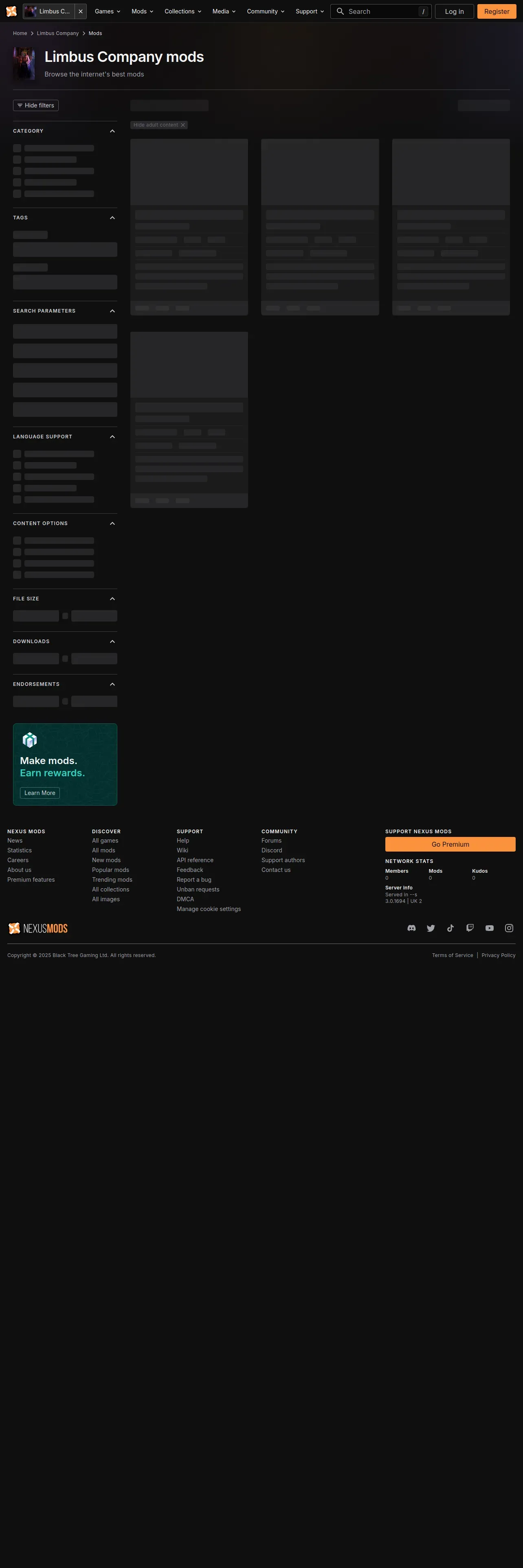Open the Report a bug link
Viewport: 523px width, 1568px height.
[x=194, y=880]
